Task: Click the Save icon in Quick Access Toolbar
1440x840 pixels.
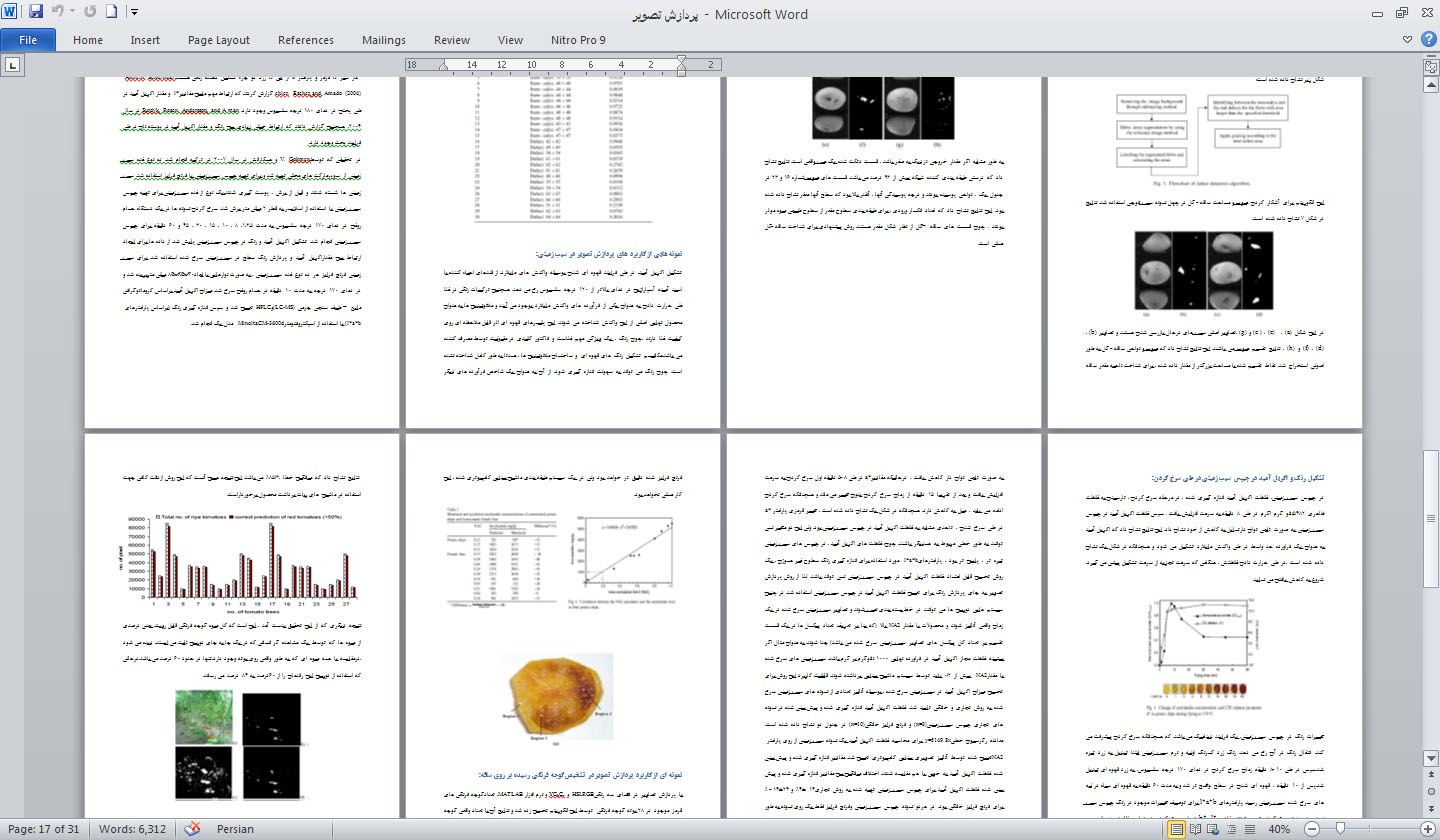Action: coord(36,13)
